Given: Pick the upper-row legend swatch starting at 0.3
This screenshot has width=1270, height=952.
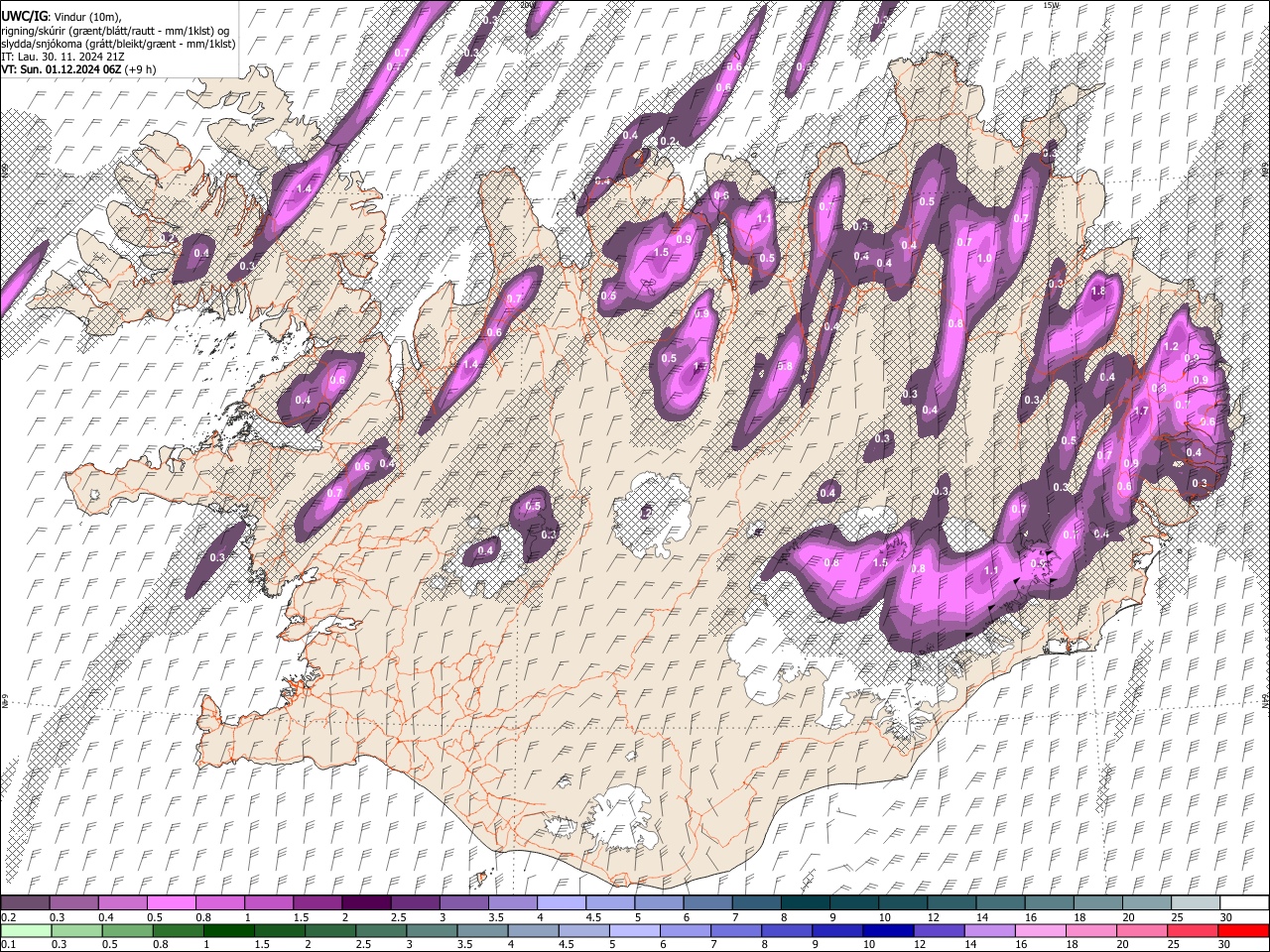Looking at the screenshot, I should coord(73,902).
